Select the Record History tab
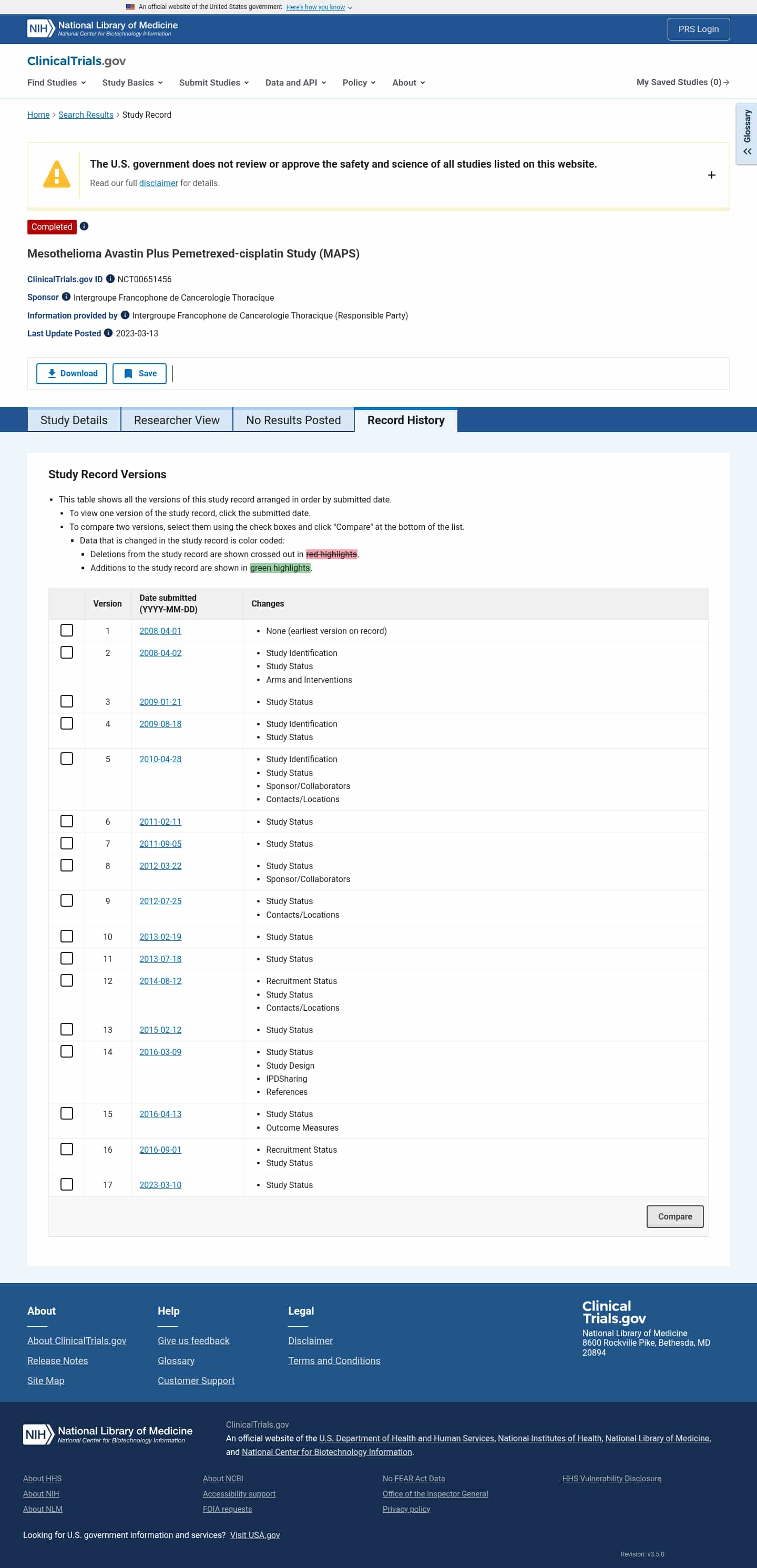Image resolution: width=757 pixels, height=1568 pixels. tap(406, 420)
